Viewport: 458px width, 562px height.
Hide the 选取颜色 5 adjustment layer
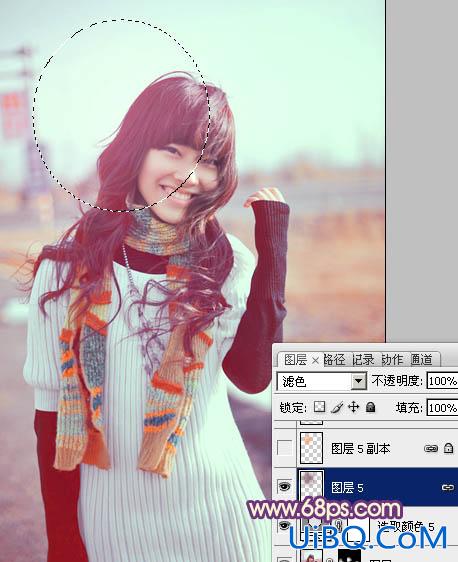click(284, 525)
